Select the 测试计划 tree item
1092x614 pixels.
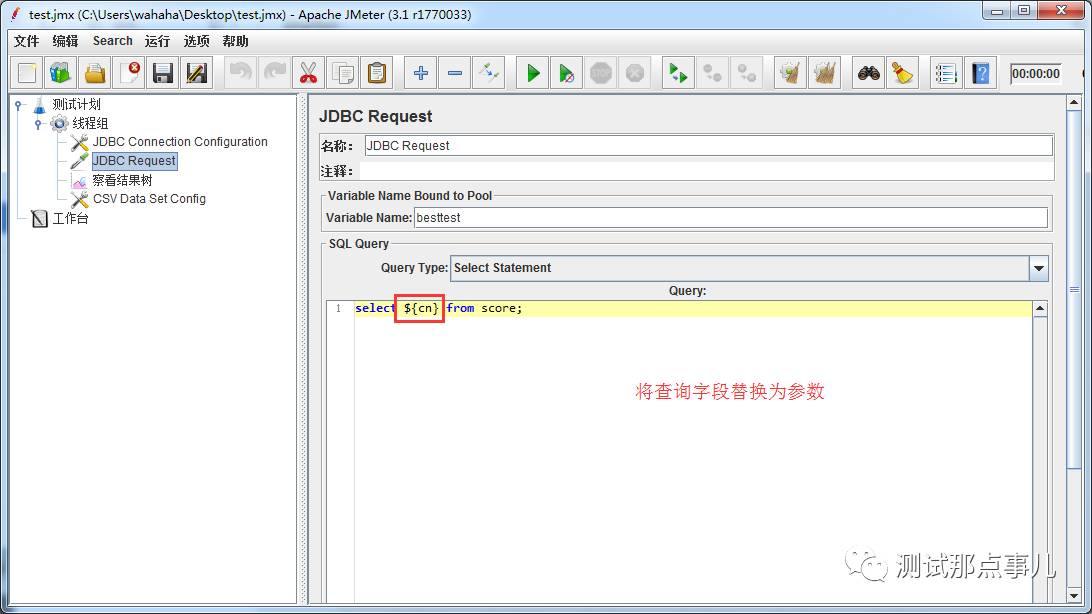[77, 104]
